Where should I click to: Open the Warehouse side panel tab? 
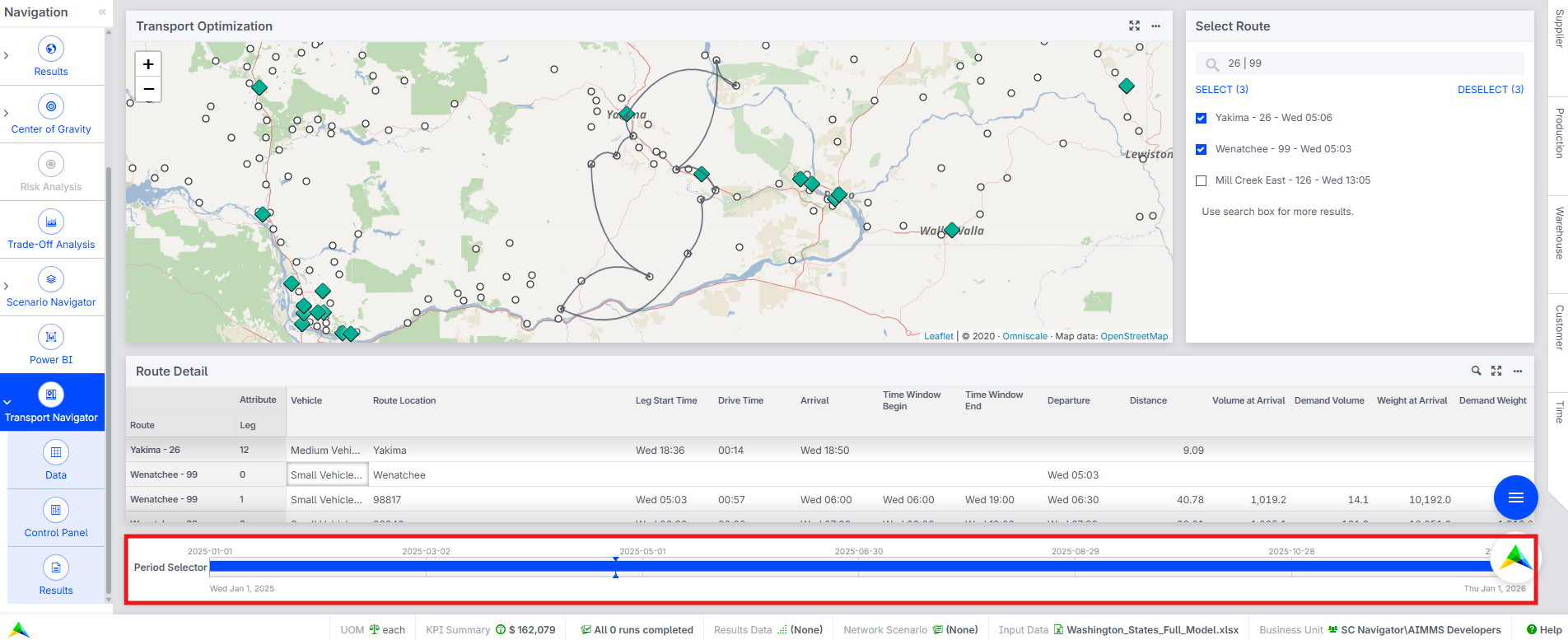tap(1558, 233)
